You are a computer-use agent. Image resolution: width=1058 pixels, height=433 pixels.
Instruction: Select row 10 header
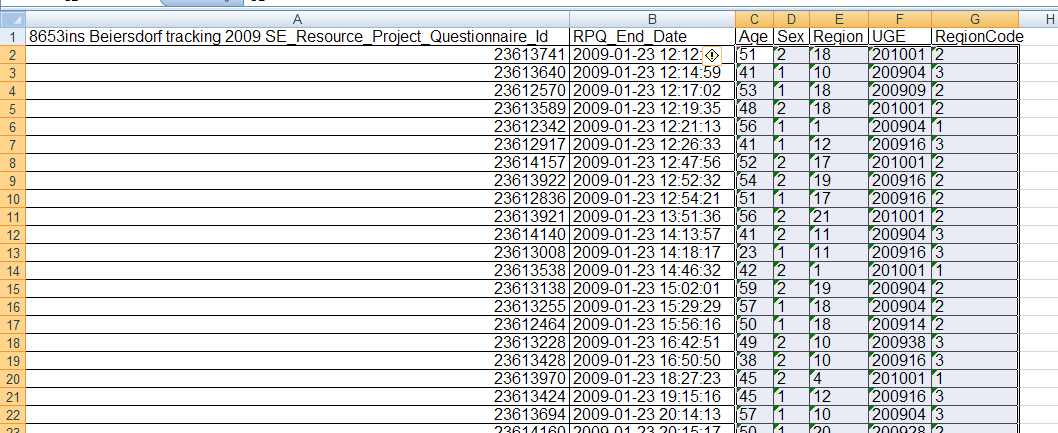click(12, 198)
